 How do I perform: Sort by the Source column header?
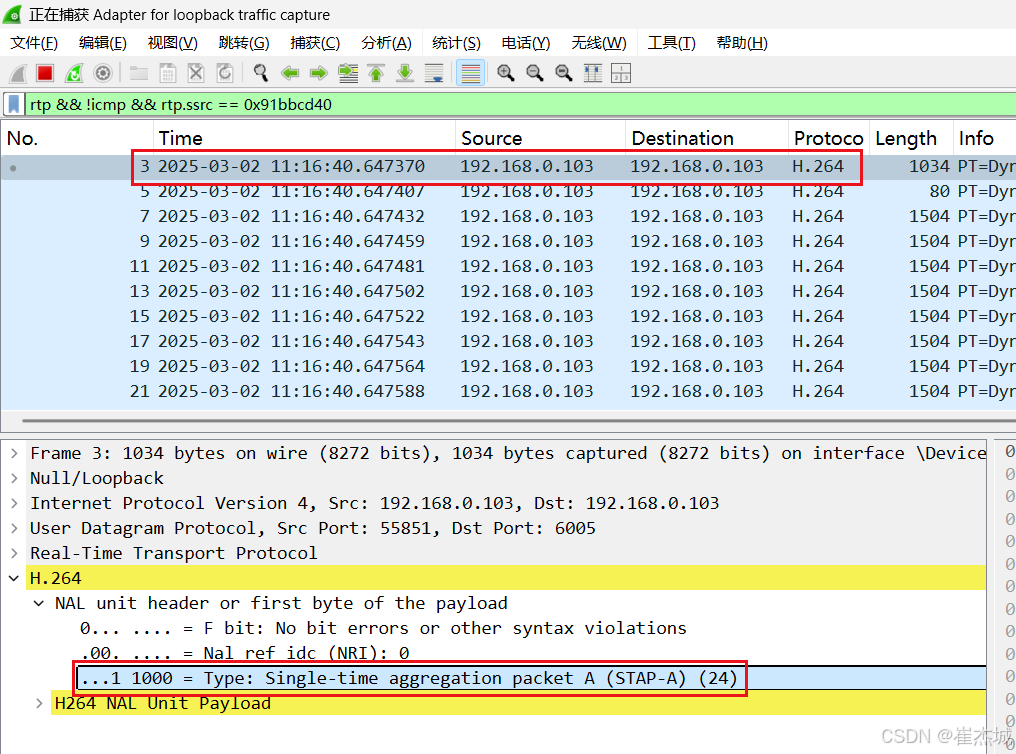pyautogui.click(x=540, y=138)
